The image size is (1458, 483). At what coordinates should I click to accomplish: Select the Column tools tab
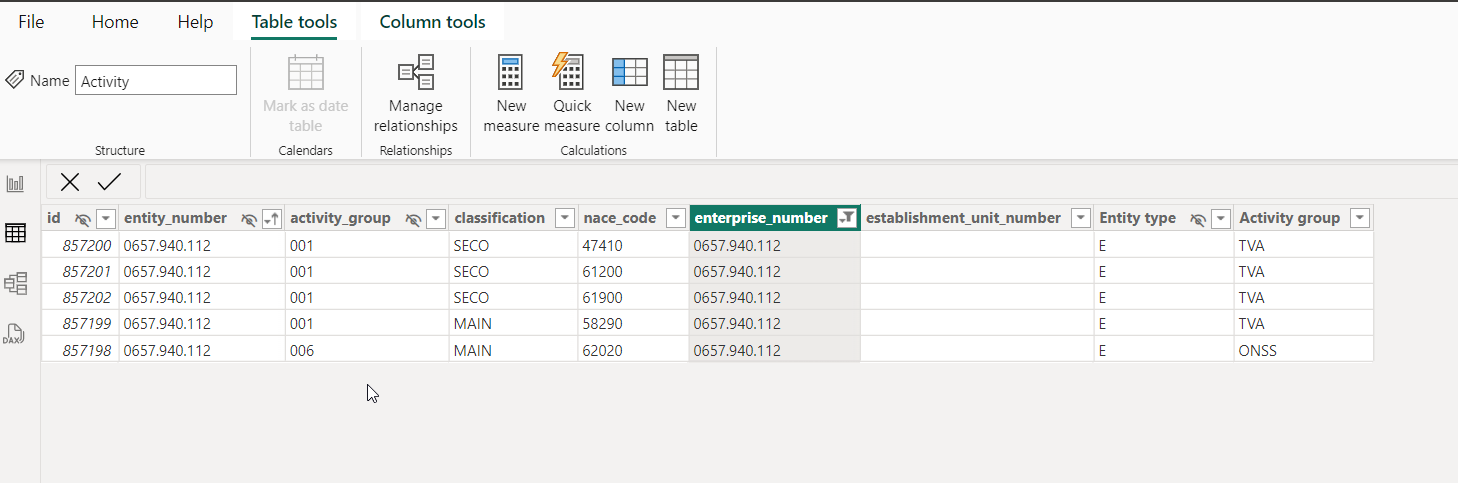coord(432,22)
